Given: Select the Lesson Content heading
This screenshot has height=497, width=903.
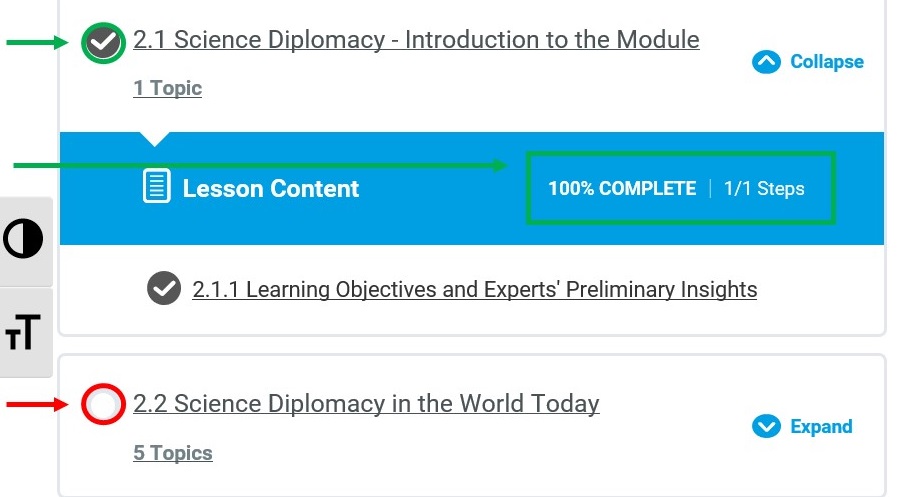Looking at the screenshot, I should [271, 189].
